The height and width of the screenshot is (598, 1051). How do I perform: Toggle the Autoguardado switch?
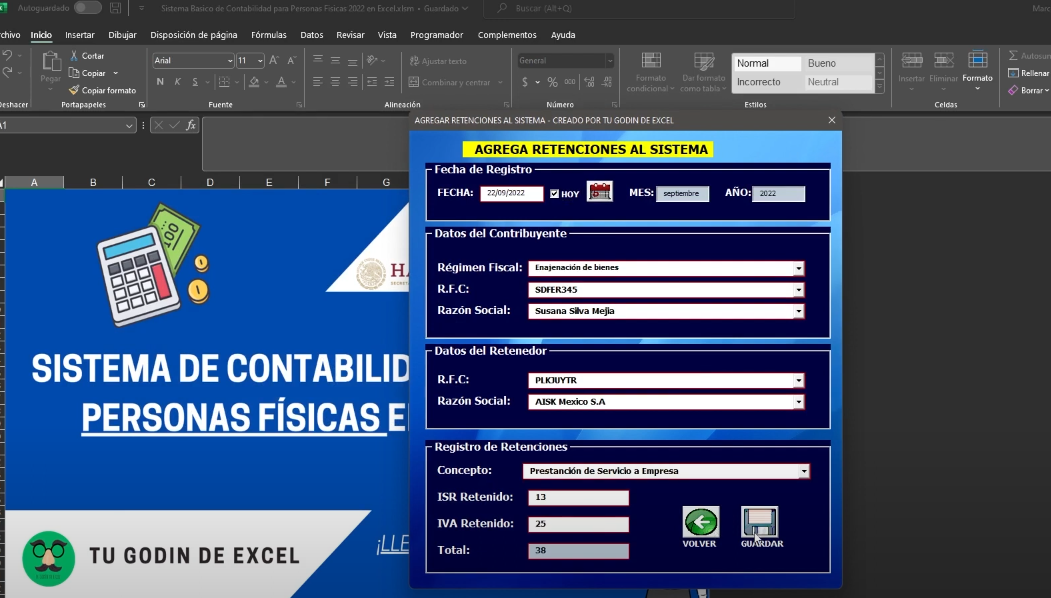[87, 8]
